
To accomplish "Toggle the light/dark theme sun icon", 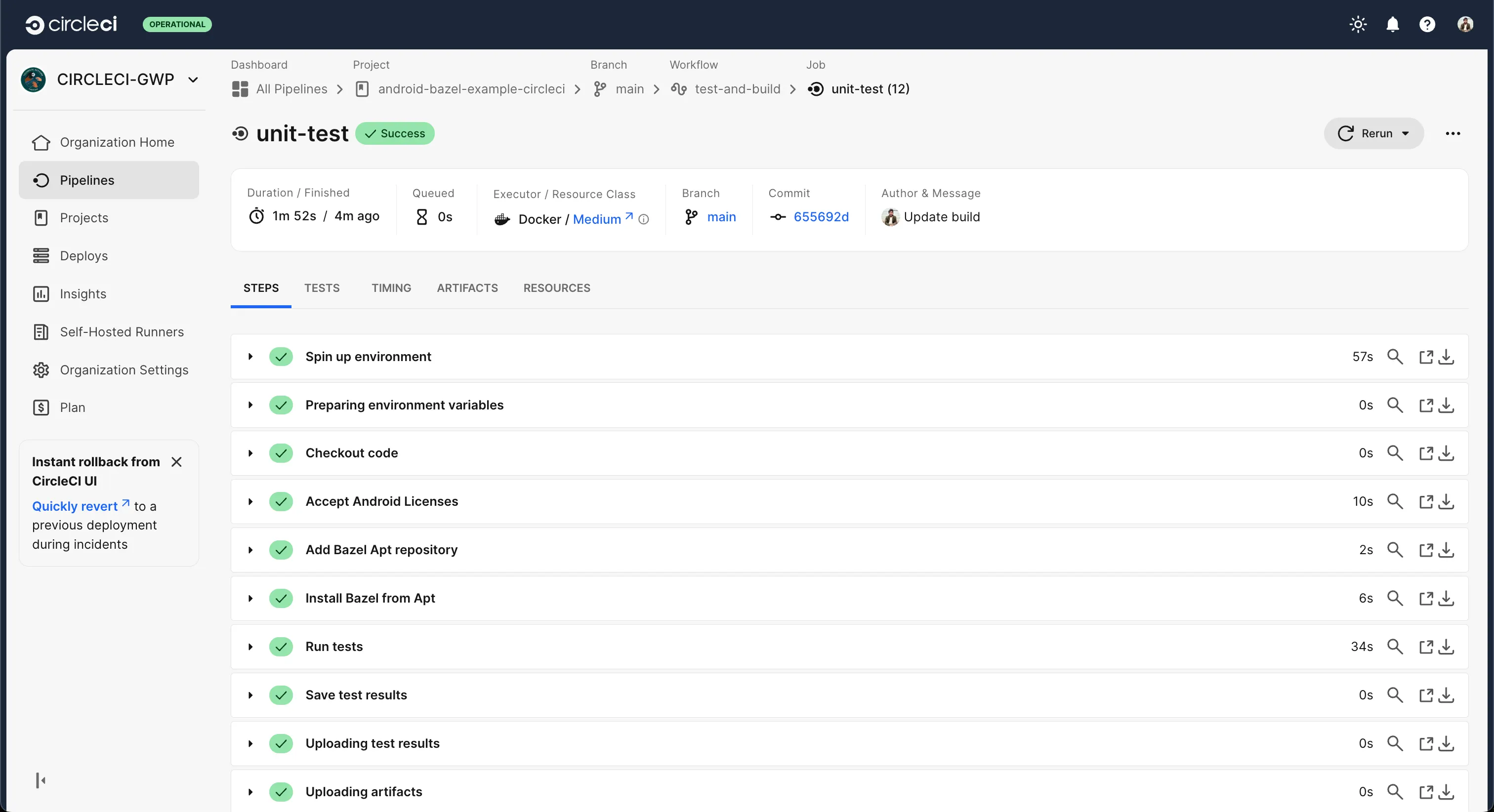I will 1358,24.
